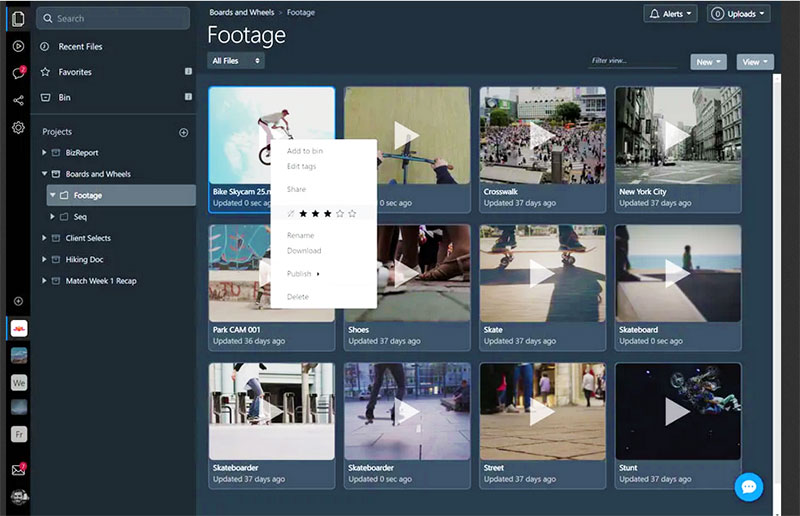The width and height of the screenshot is (800, 516).
Task: Open the Alerts dropdown
Action: [x=670, y=14]
